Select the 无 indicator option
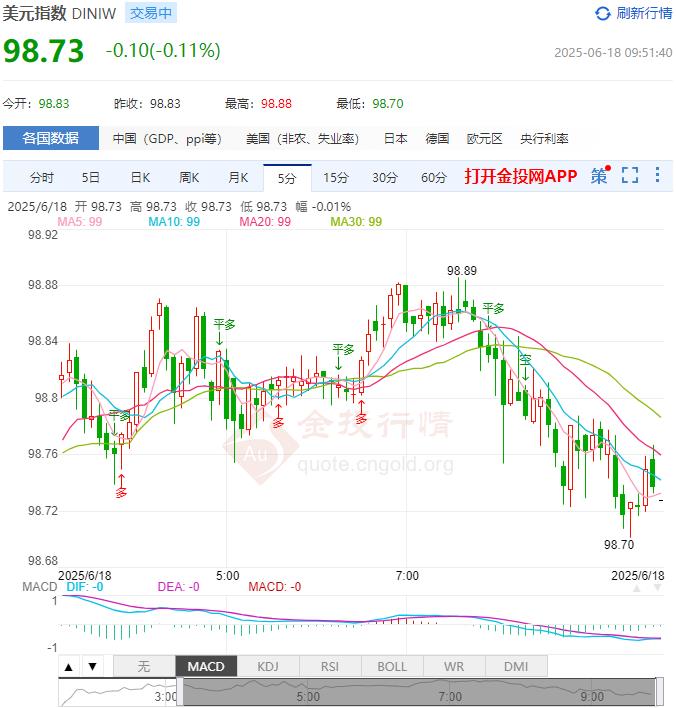Screen dimensions: 676x708 click(x=144, y=666)
